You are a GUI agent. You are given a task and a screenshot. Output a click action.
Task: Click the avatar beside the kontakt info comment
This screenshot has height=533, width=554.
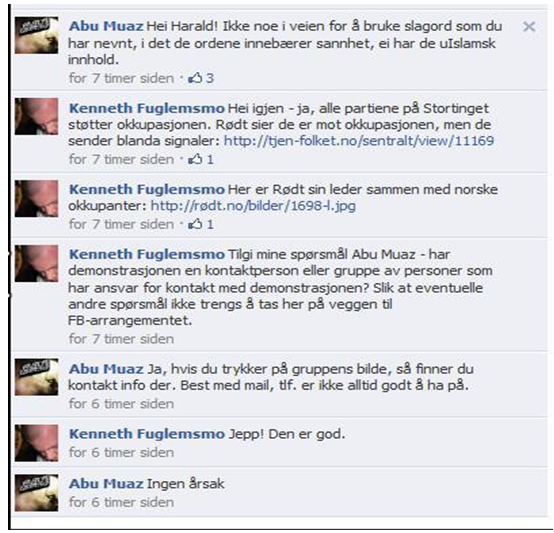tap(36, 377)
